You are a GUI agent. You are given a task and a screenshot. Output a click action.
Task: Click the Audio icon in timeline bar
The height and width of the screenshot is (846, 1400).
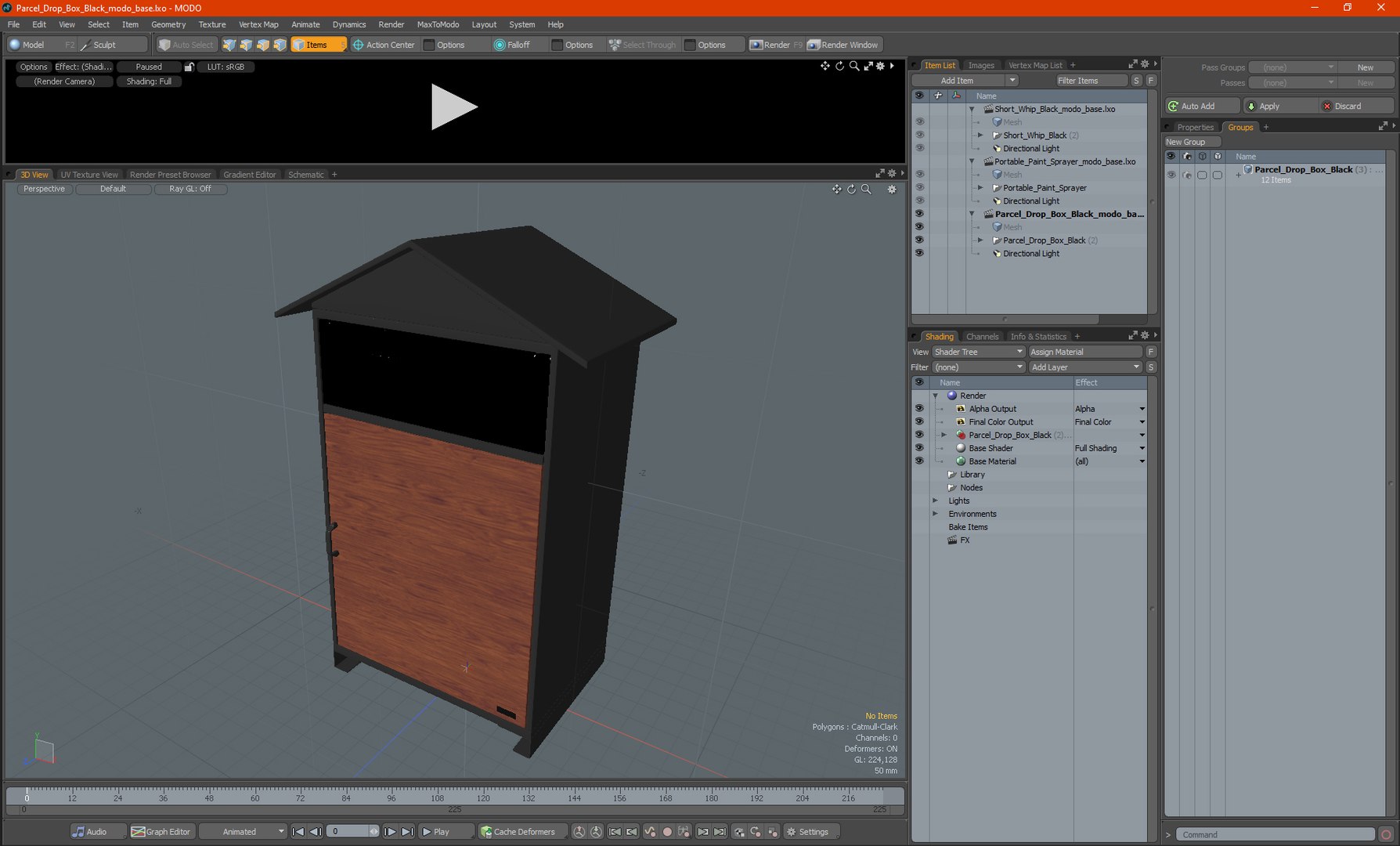(x=78, y=831)
